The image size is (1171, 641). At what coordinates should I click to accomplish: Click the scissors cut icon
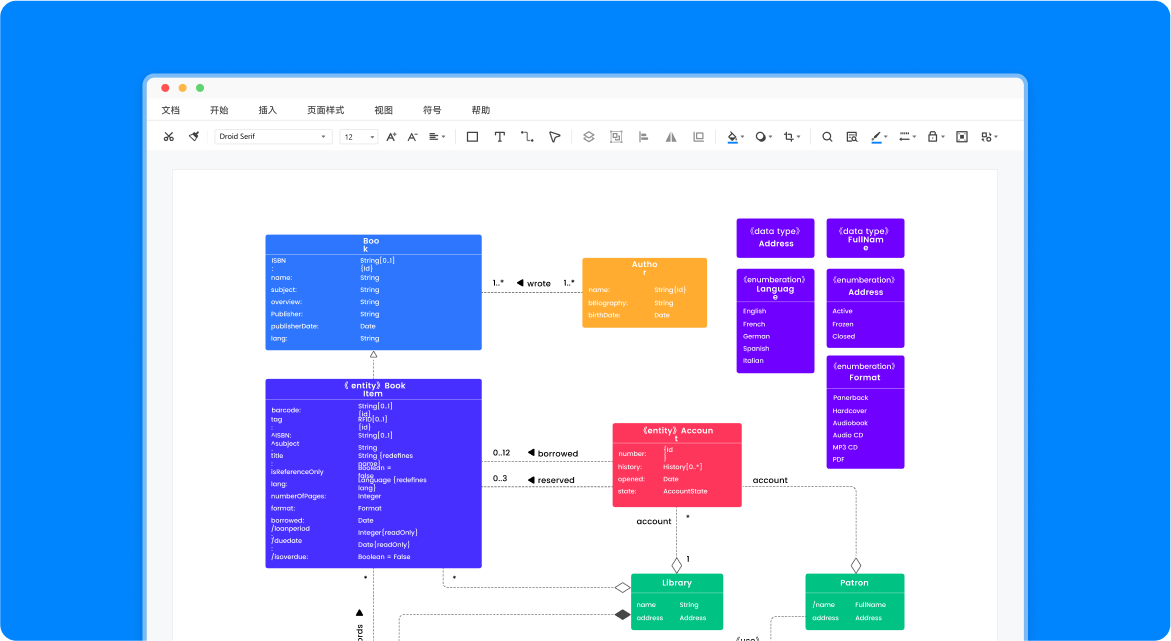(169, 137)
